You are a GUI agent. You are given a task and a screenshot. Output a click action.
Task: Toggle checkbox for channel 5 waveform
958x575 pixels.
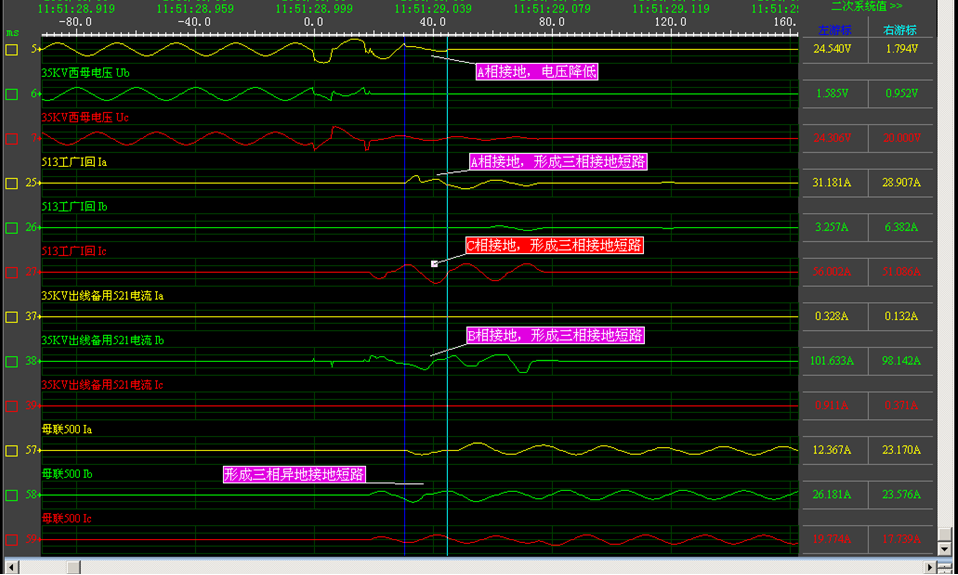click(12, 49)
